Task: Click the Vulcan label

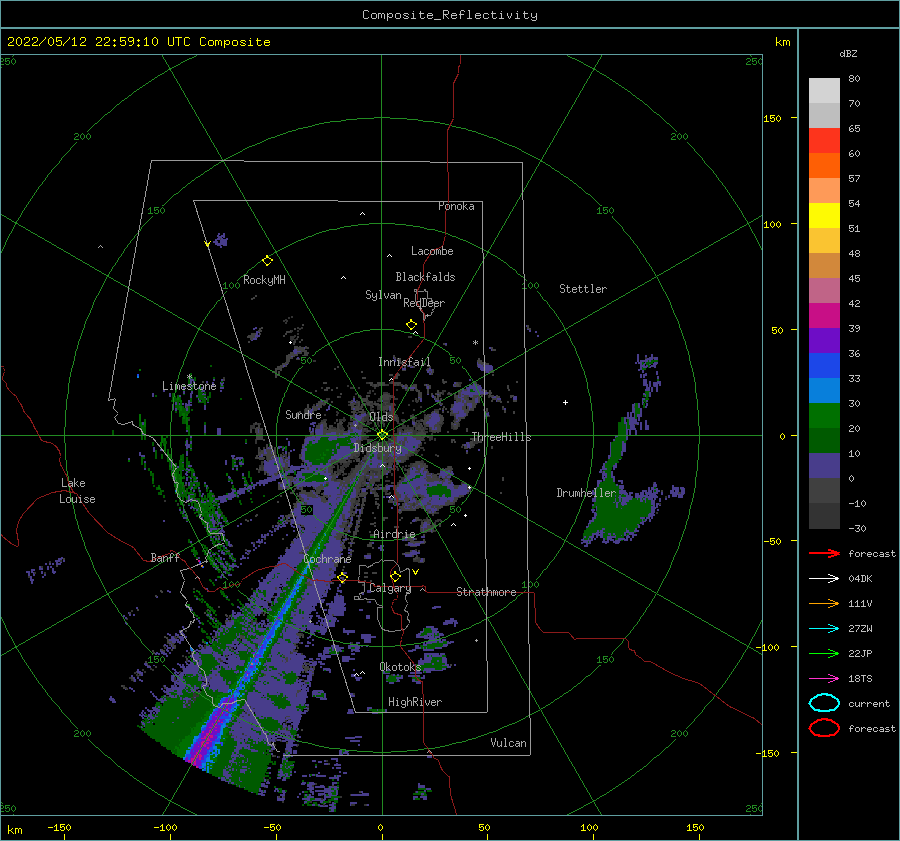Action: click(x=509, y=743)
